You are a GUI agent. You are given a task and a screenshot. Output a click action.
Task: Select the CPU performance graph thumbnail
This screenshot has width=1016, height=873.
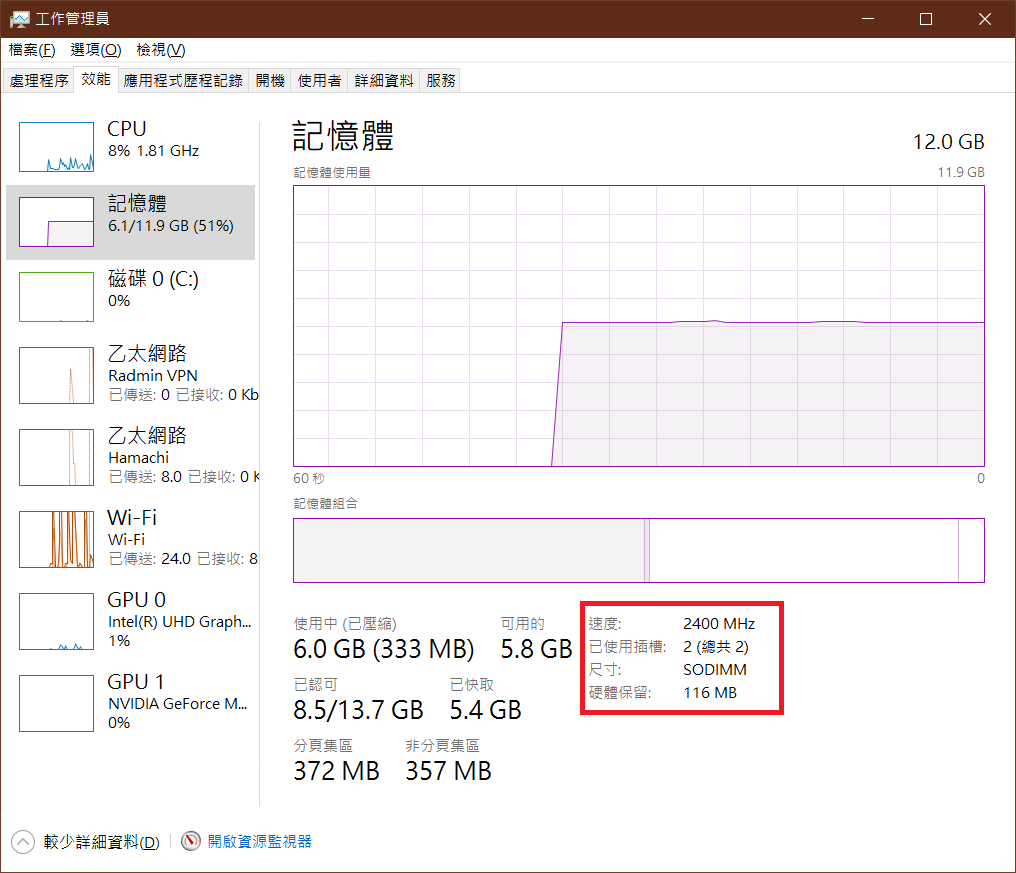click(56, 147)
